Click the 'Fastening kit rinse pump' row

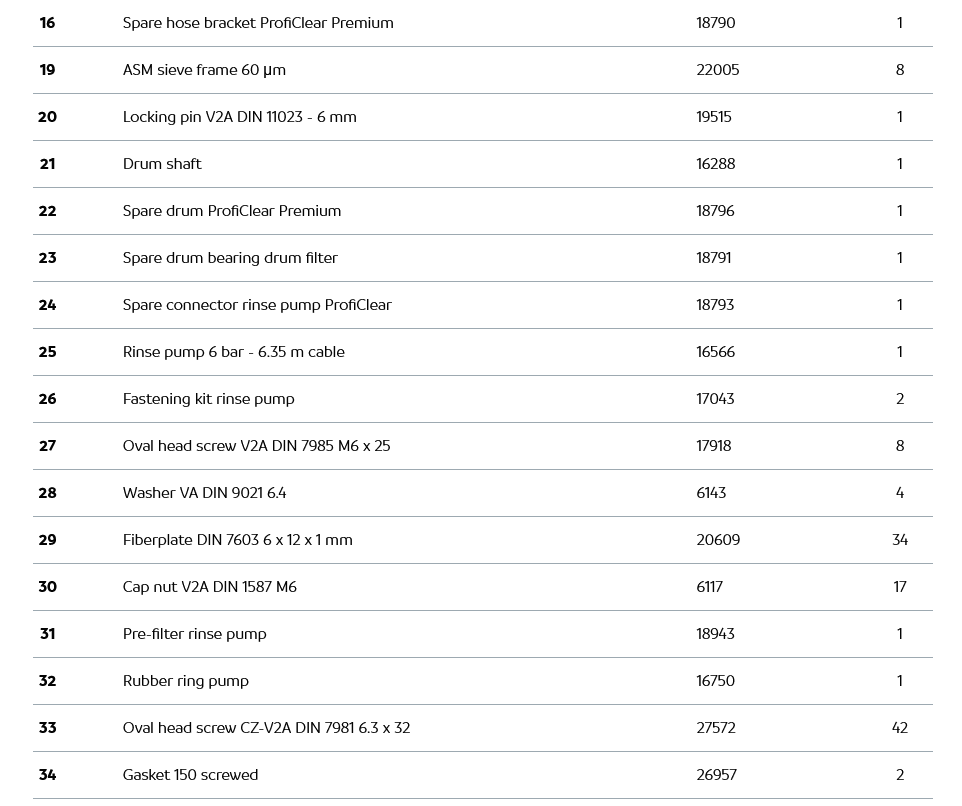(x=208, y=399)
